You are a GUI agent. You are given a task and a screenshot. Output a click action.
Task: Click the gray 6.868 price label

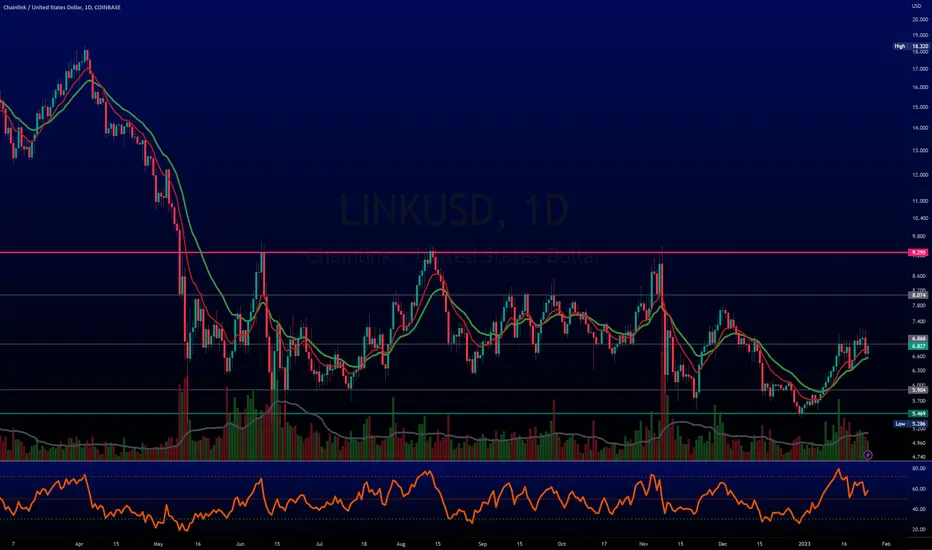[x=918, y=338]
